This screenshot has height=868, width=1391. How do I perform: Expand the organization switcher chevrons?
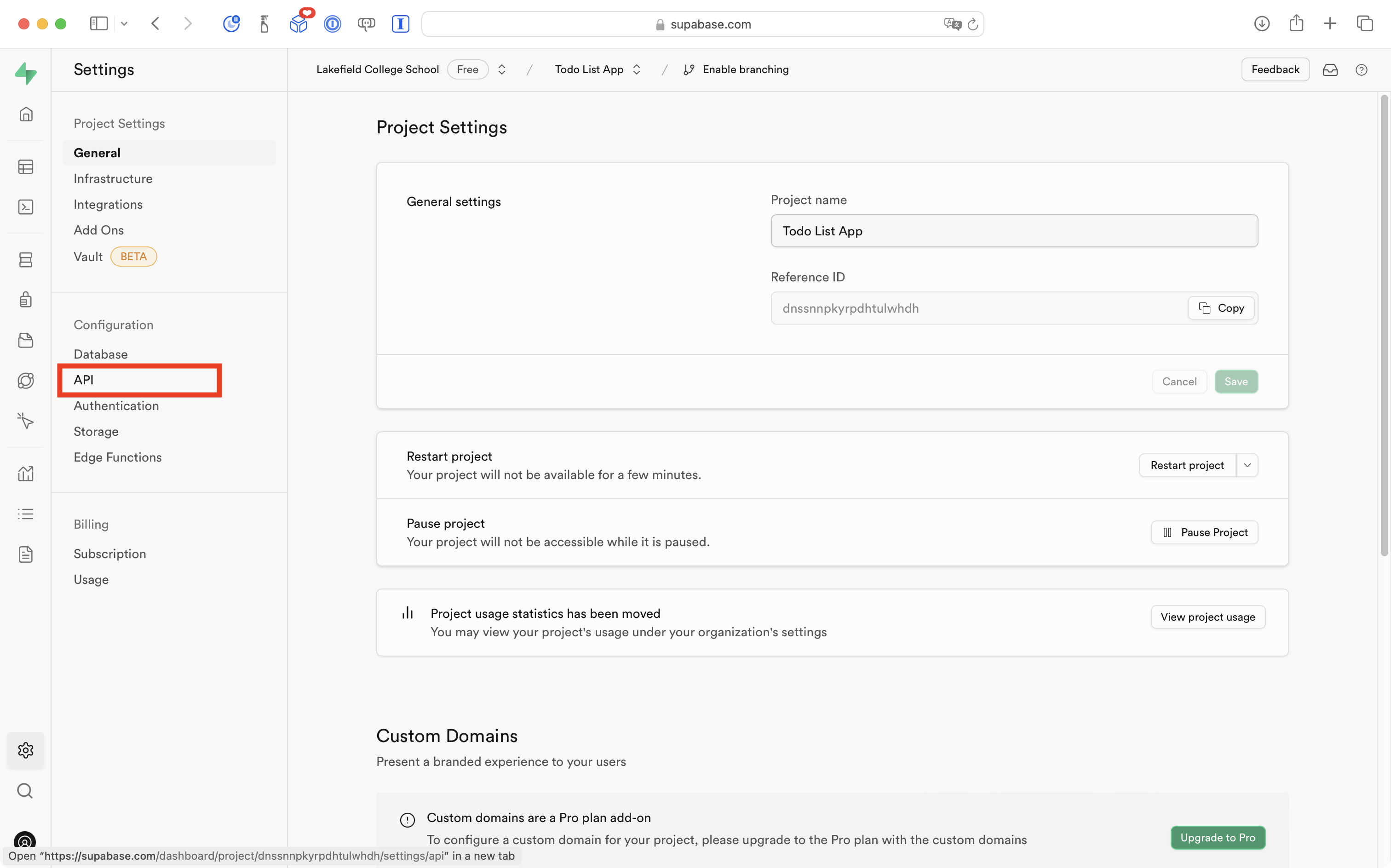pyautogui.click(x=501, y=69)
